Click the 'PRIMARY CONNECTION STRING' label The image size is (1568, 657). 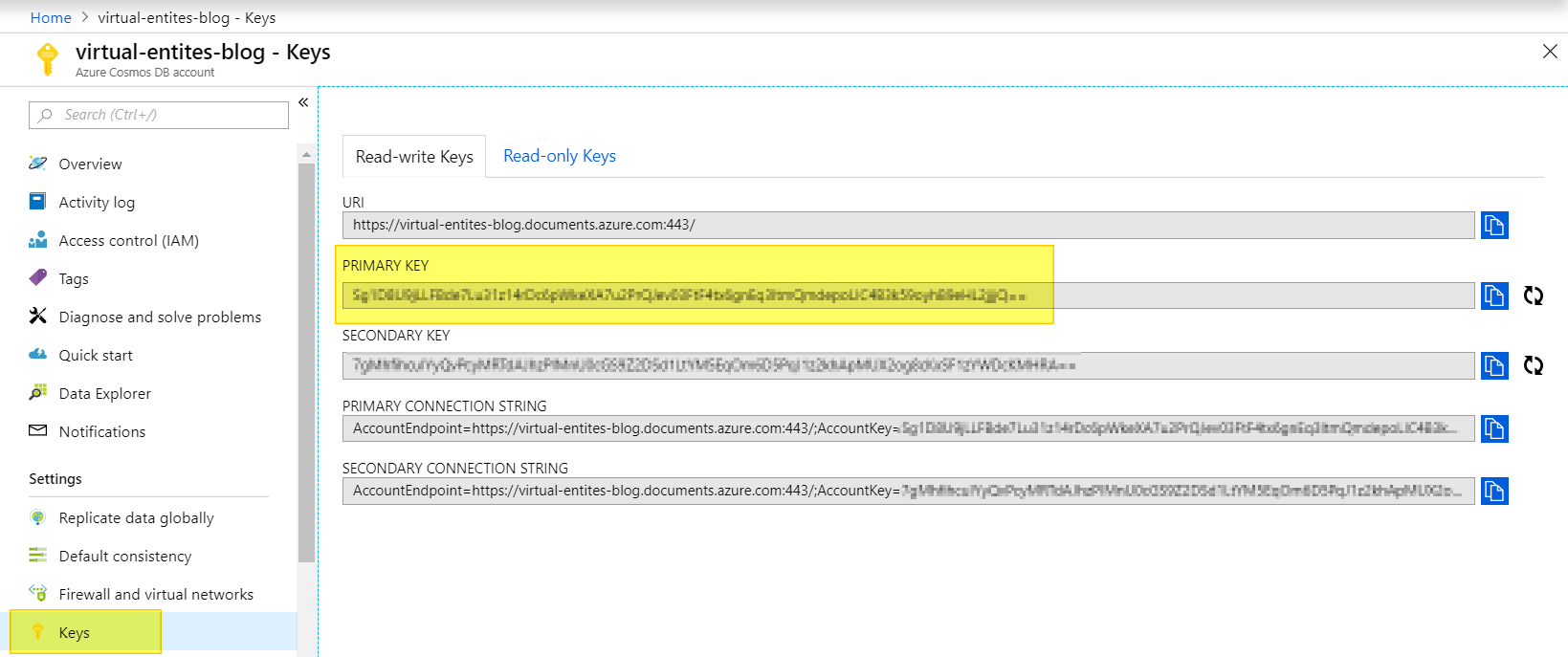pos(445,406)
